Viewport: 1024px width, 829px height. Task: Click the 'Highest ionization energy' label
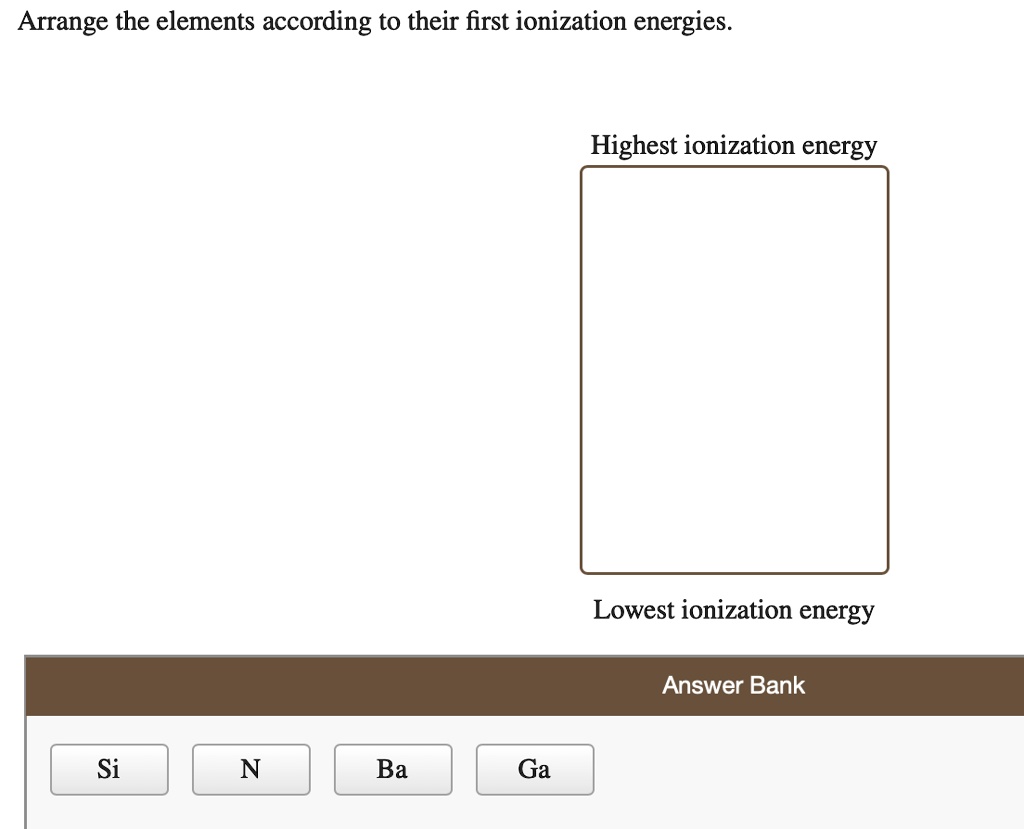coord(733,145)
